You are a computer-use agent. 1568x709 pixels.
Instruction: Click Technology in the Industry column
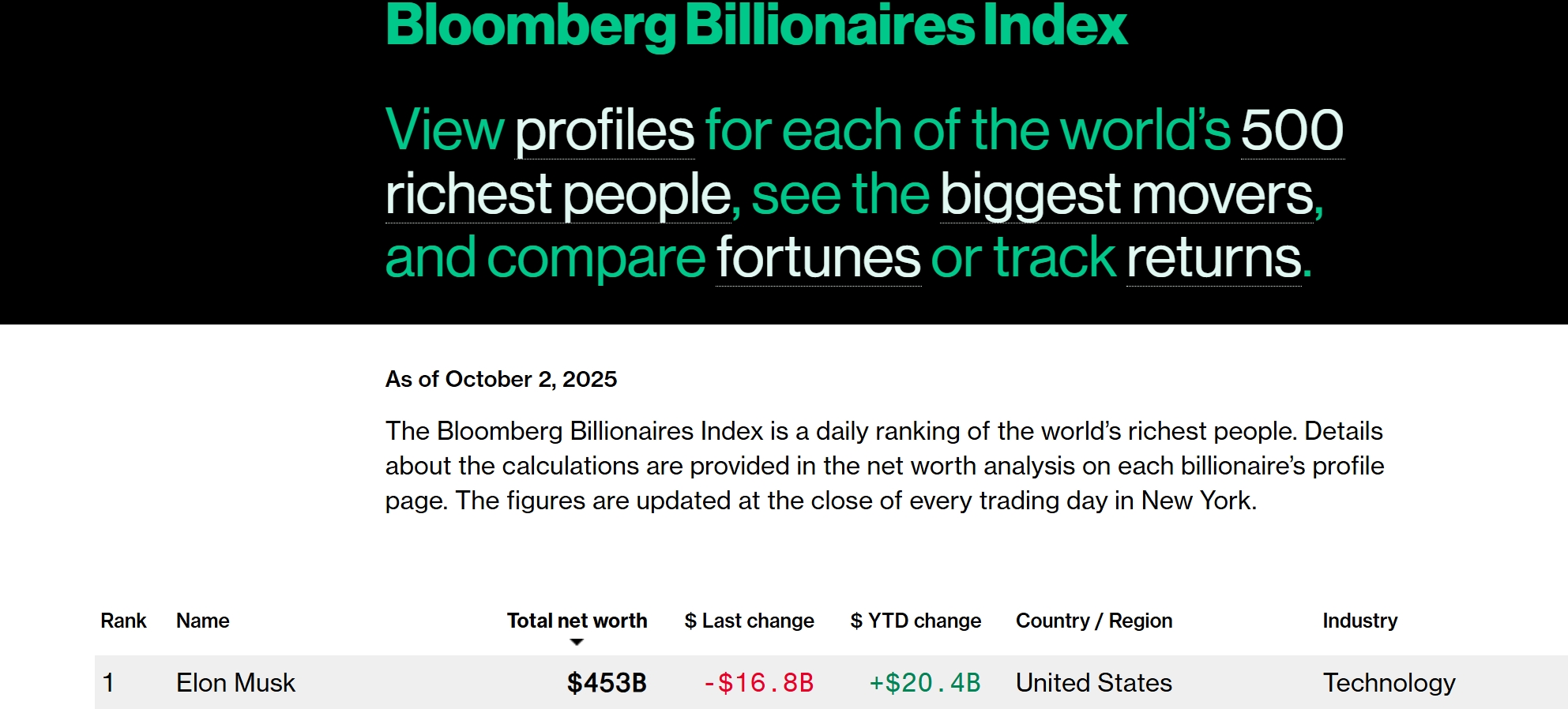[x=1389, y=682]
